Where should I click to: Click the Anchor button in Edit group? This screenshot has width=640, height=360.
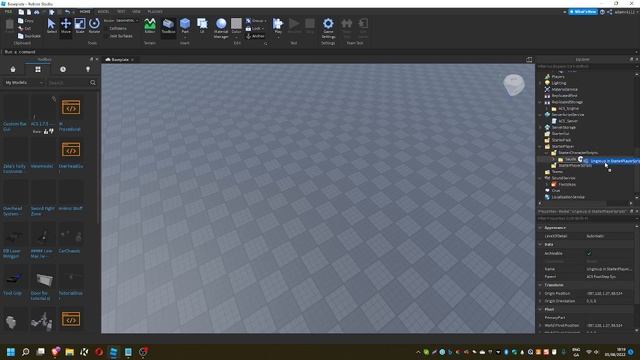[256, 36]
